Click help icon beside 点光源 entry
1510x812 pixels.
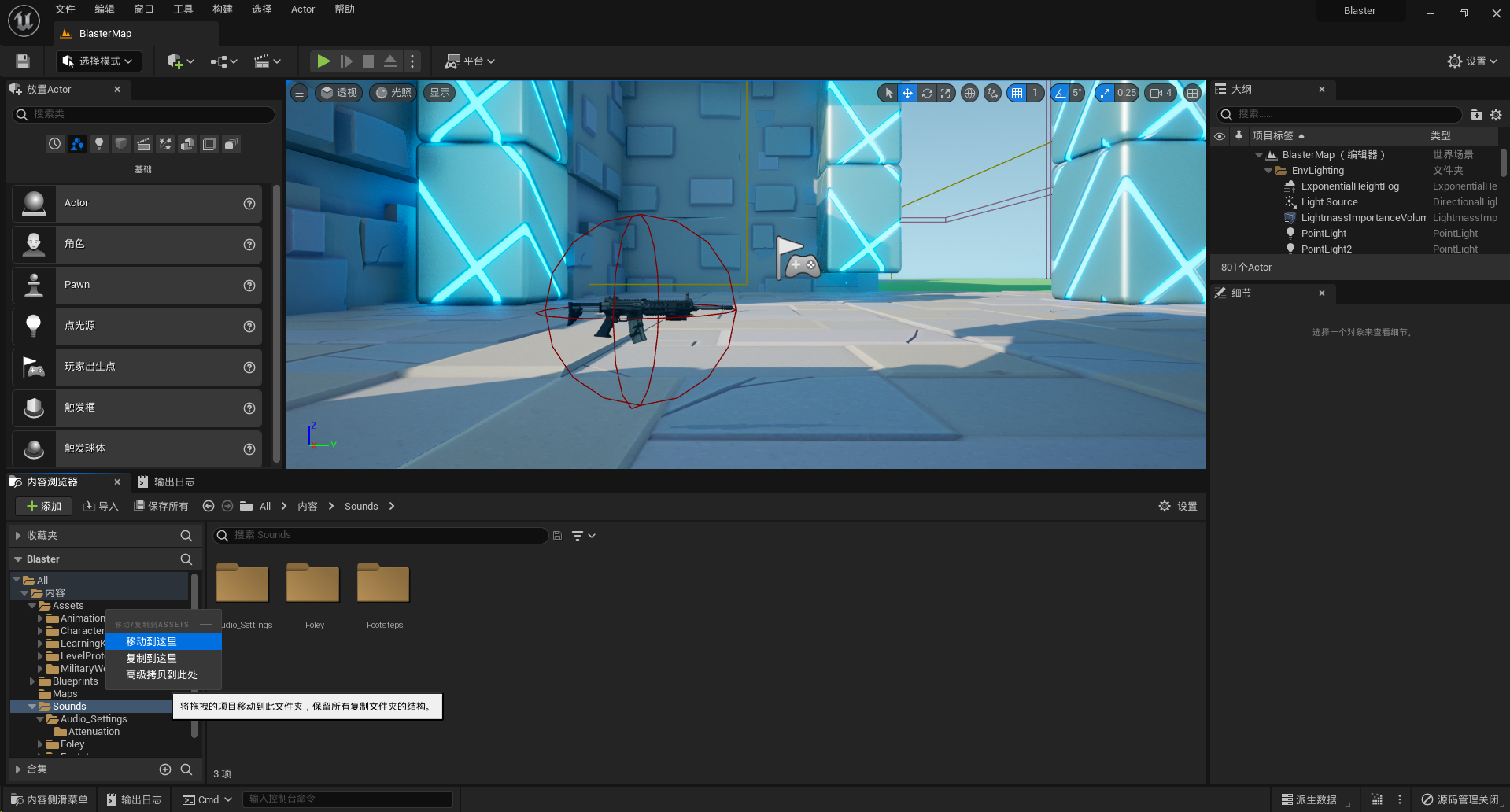(249, 326)
